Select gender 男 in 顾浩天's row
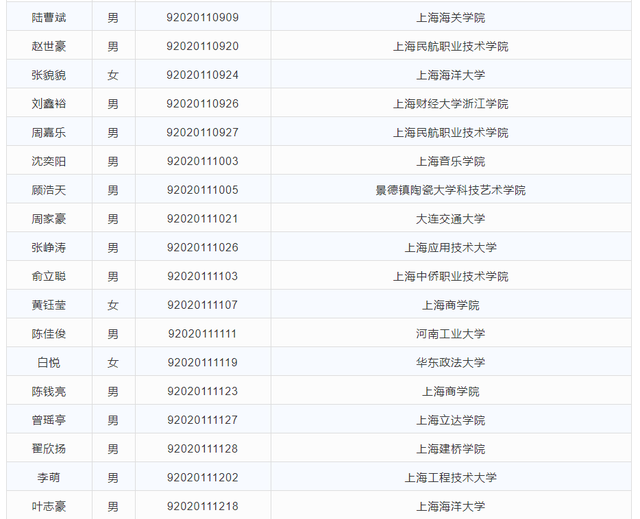Screen dimensions: 640x519 pyautogui.click(x=113, y=190)
